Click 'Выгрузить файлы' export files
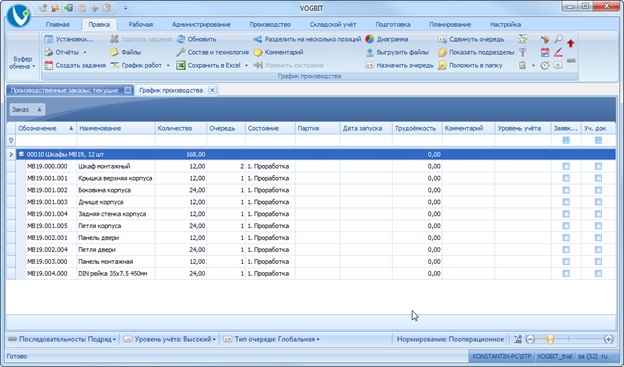The image size is (624, 367). [397, 52]
